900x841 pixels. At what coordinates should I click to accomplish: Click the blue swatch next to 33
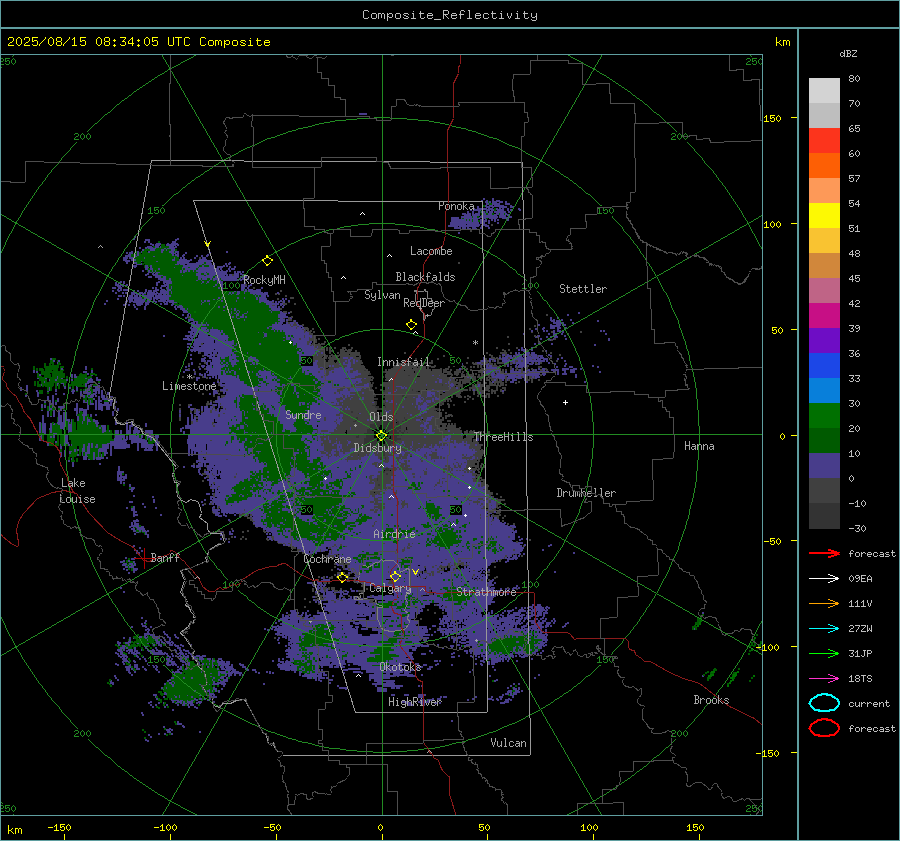pos(824,365)
